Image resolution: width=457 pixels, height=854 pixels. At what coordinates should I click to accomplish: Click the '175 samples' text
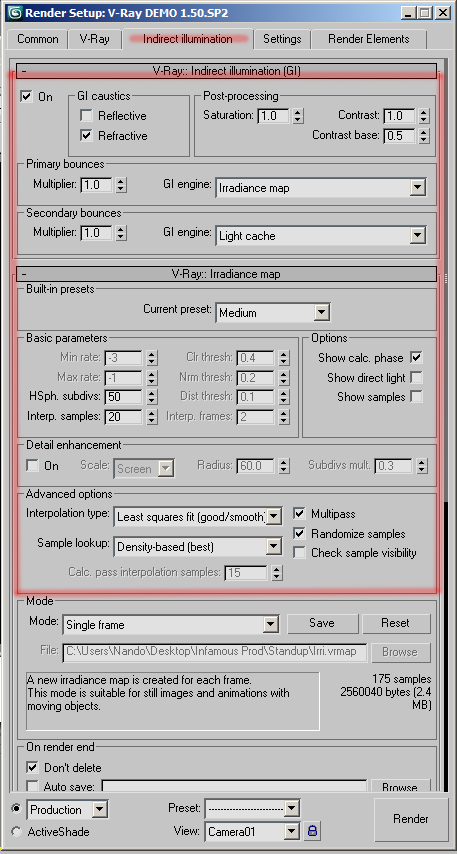(x=402, y=679)
